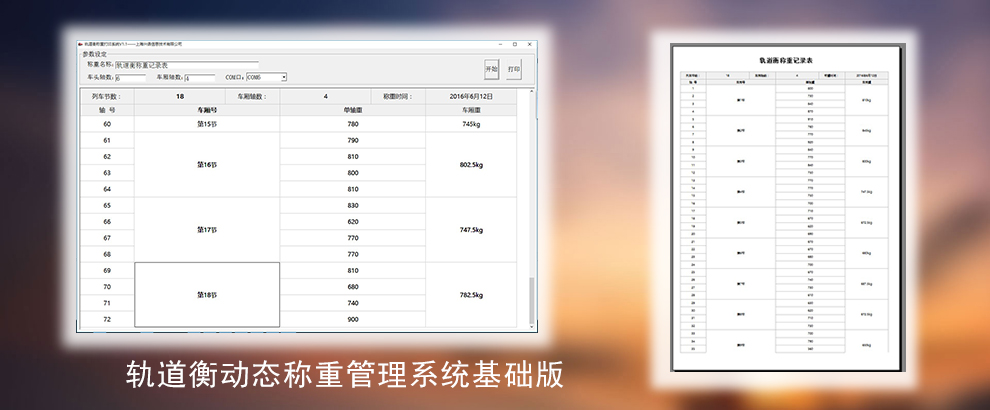
Task: Click the 车厢号 column header
Action: coord(207,110)
